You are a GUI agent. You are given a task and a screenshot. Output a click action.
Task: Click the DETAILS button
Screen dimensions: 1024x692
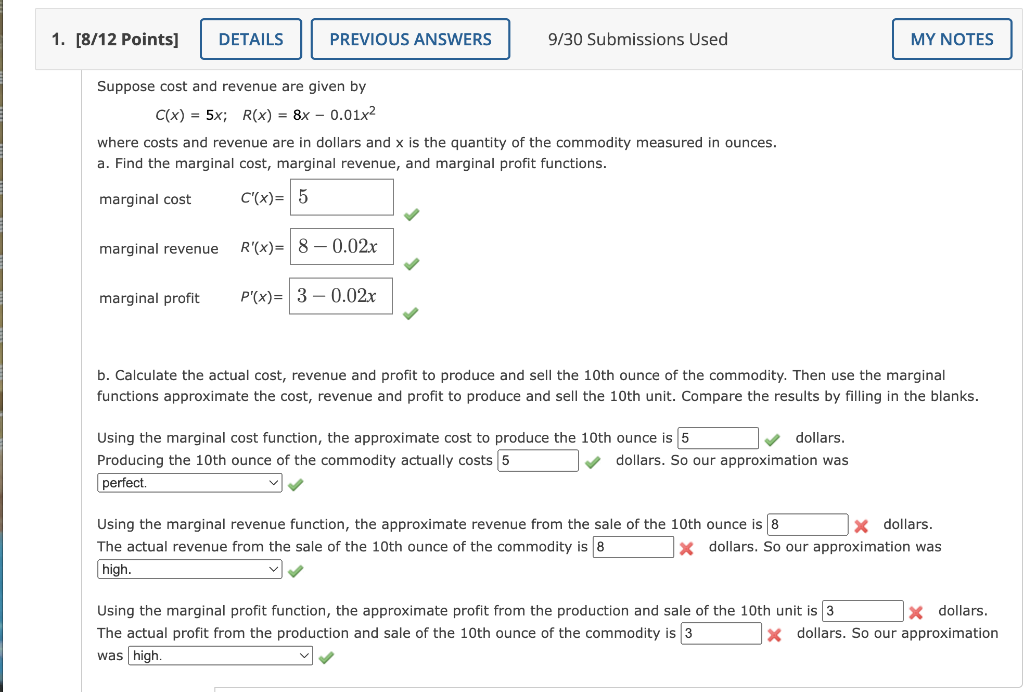coord(250,38)
